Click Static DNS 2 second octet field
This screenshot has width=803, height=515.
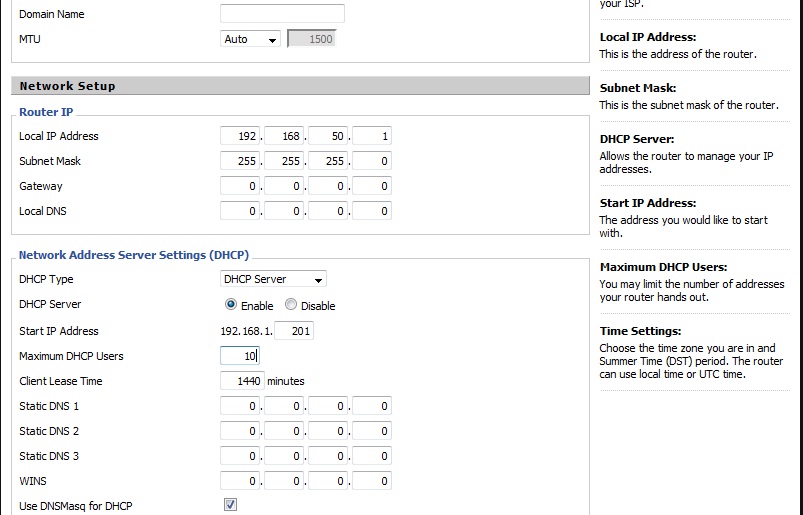click(x=284, y=431)
